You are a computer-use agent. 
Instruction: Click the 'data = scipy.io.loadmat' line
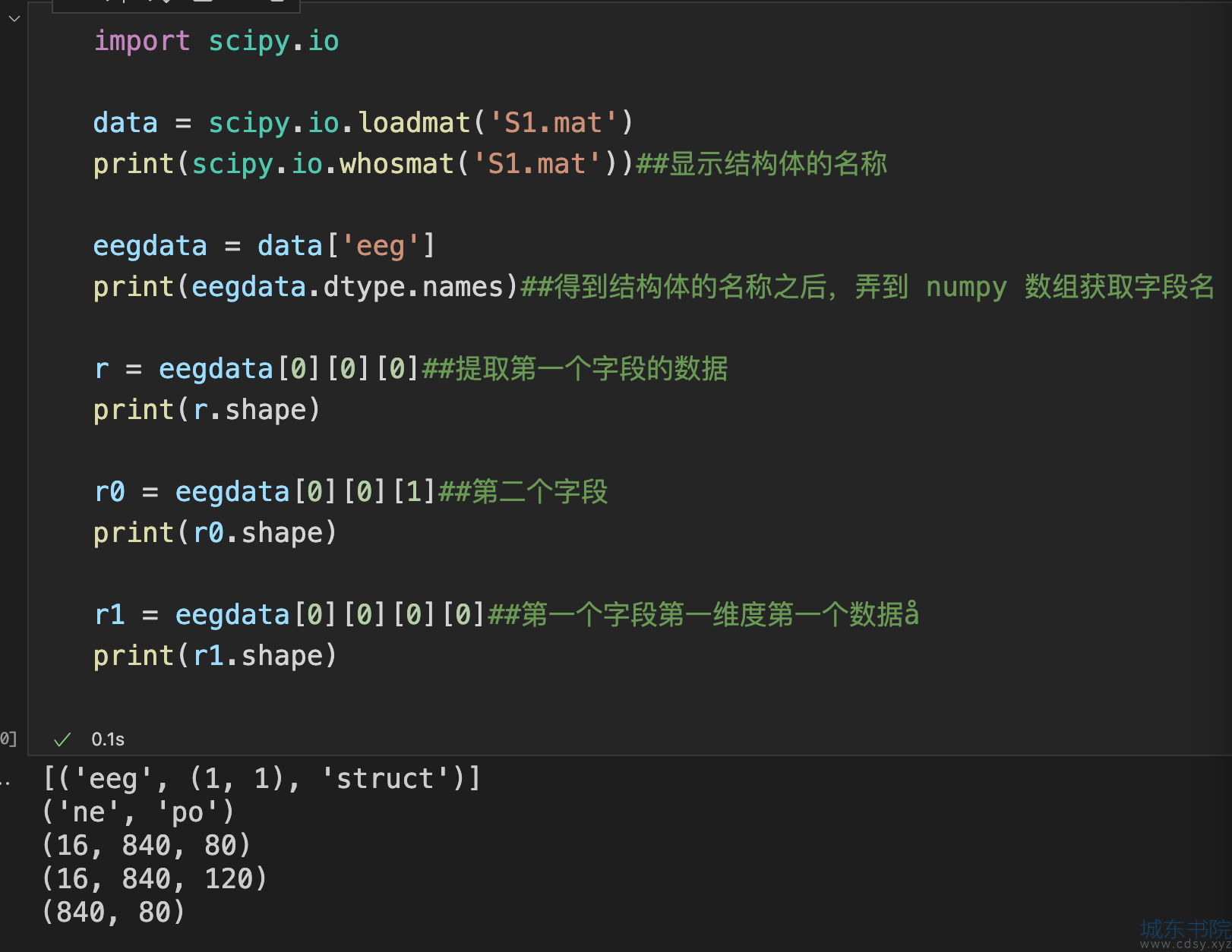tap(363, 123)
